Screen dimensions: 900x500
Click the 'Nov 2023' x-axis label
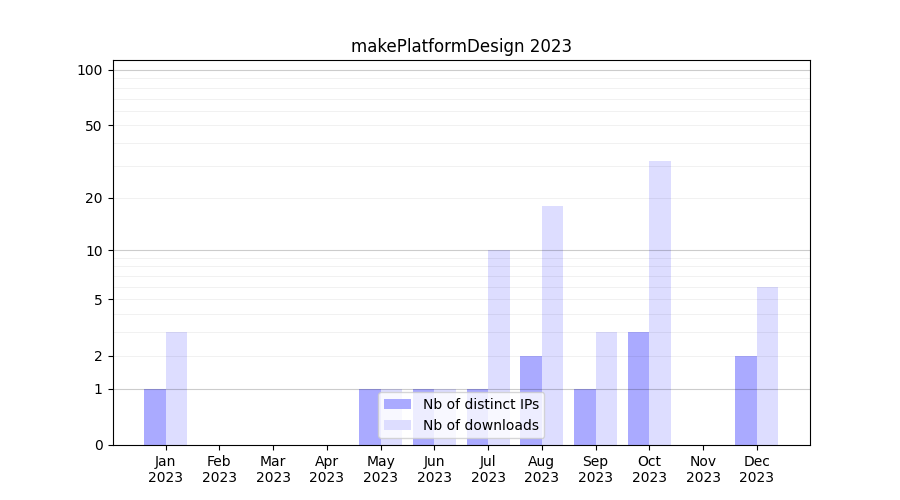pos(703,469)
